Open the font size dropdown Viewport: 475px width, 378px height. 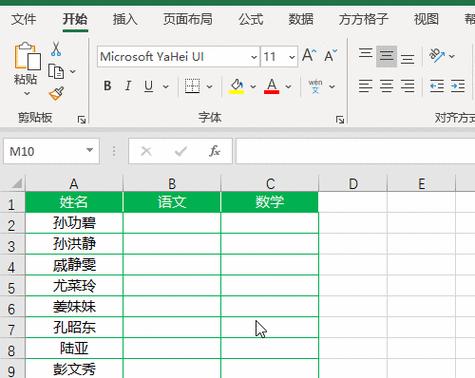(x=292, y=57)
